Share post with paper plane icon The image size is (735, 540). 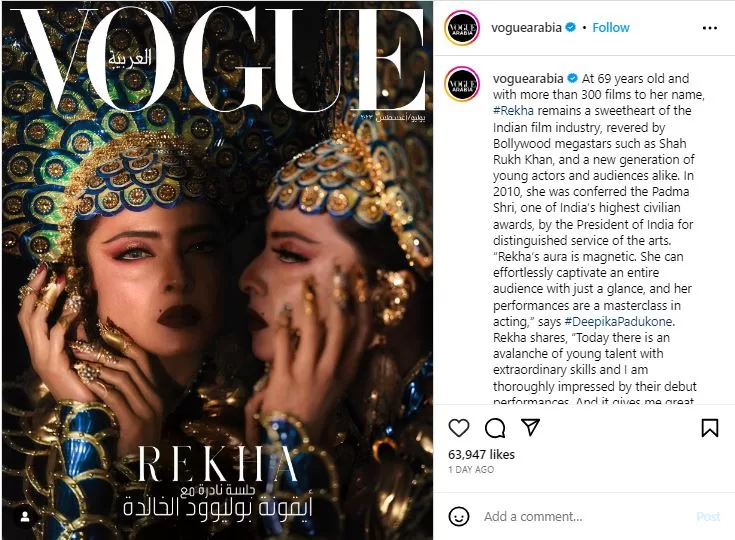(x=531, y=427)
